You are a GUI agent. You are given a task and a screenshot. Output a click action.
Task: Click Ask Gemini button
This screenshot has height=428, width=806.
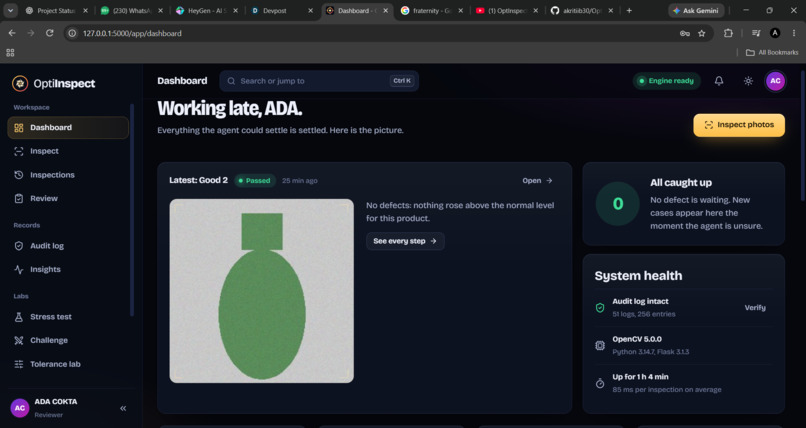pos(696,10)
